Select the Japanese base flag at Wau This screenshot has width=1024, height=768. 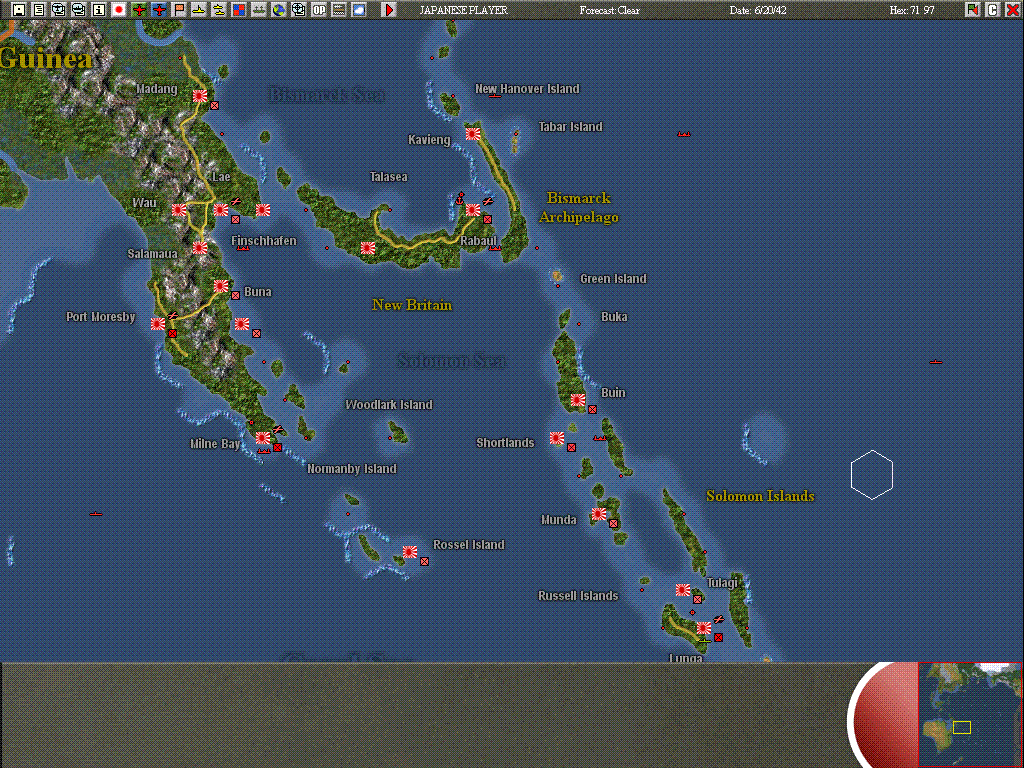[179, 210]
